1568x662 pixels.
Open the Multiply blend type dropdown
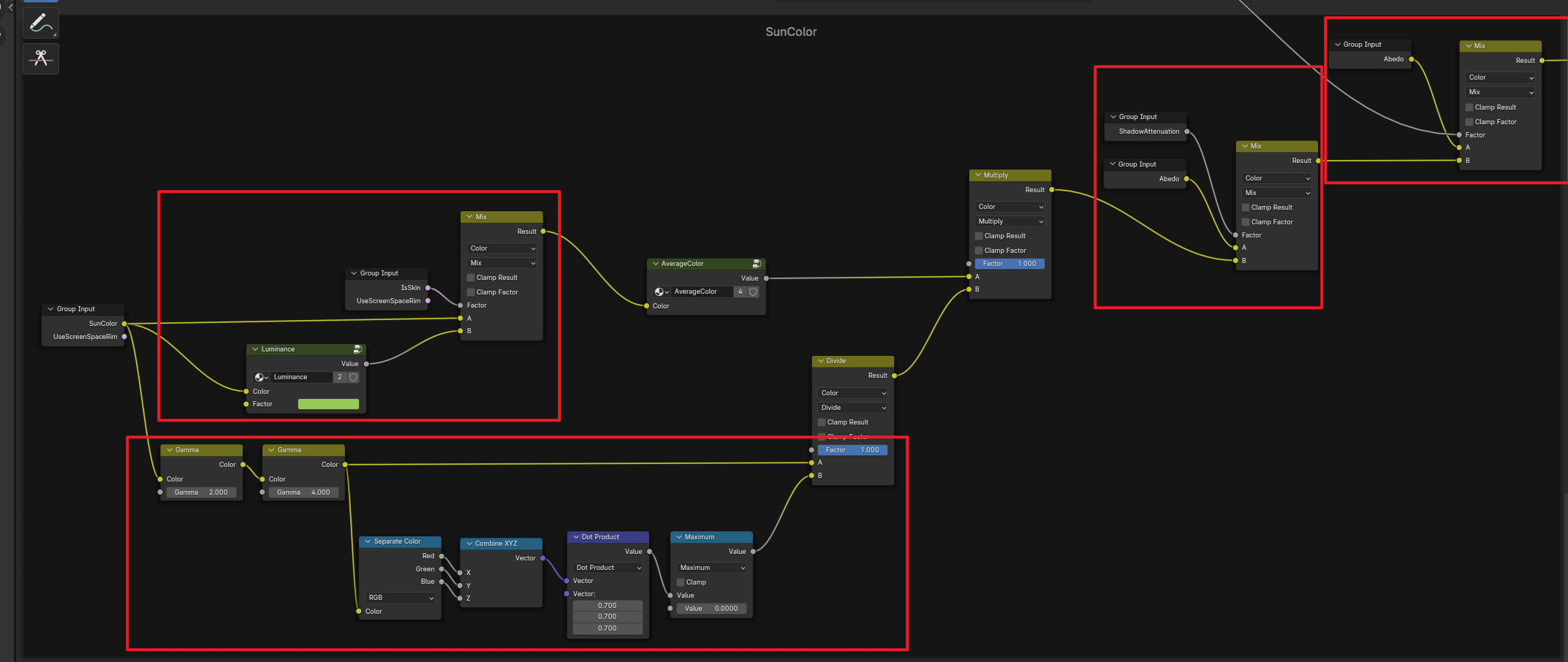[x=1010, y=221]
